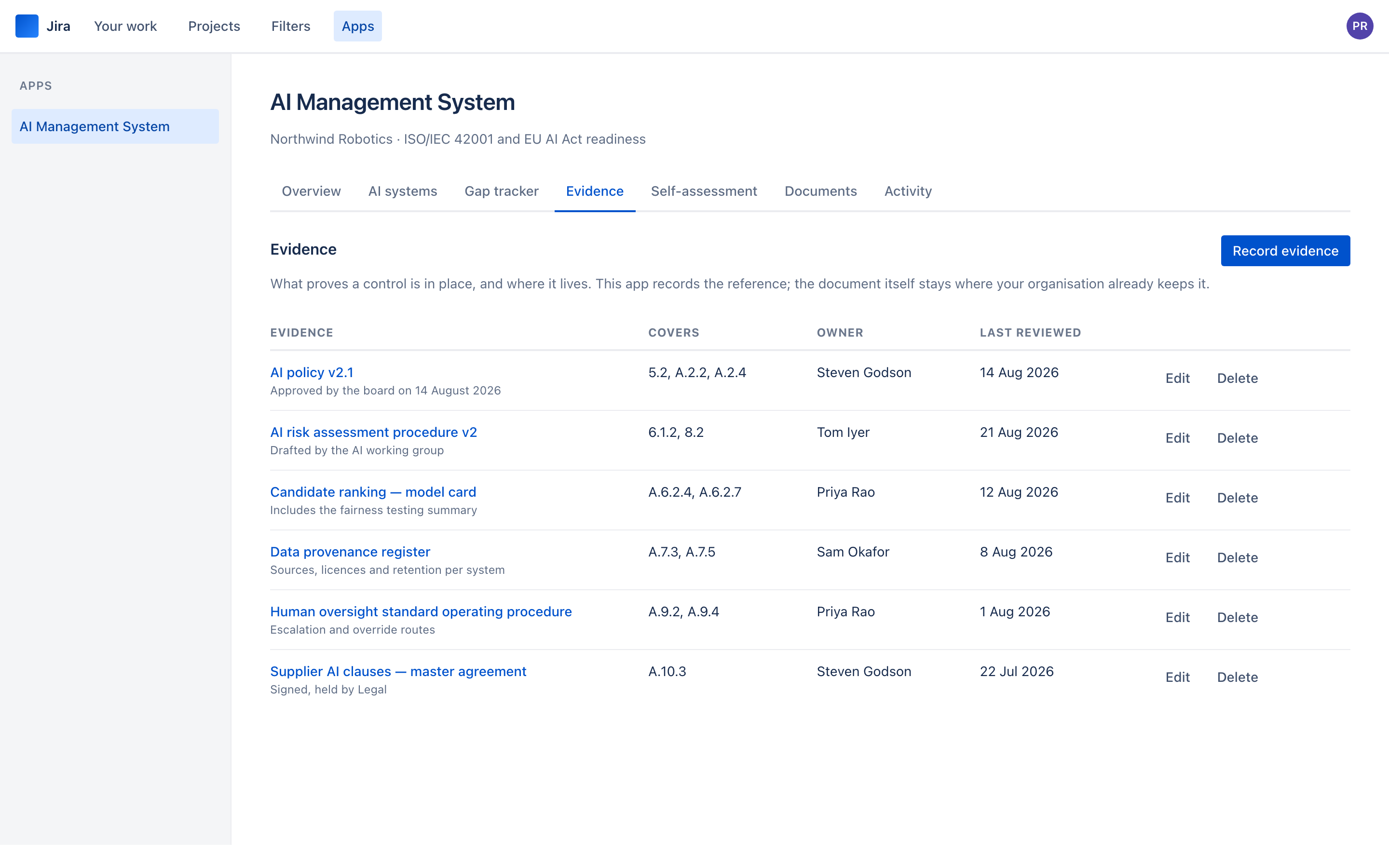
Task: Switch to the Gap tracker tab
Action: (501, 191)
